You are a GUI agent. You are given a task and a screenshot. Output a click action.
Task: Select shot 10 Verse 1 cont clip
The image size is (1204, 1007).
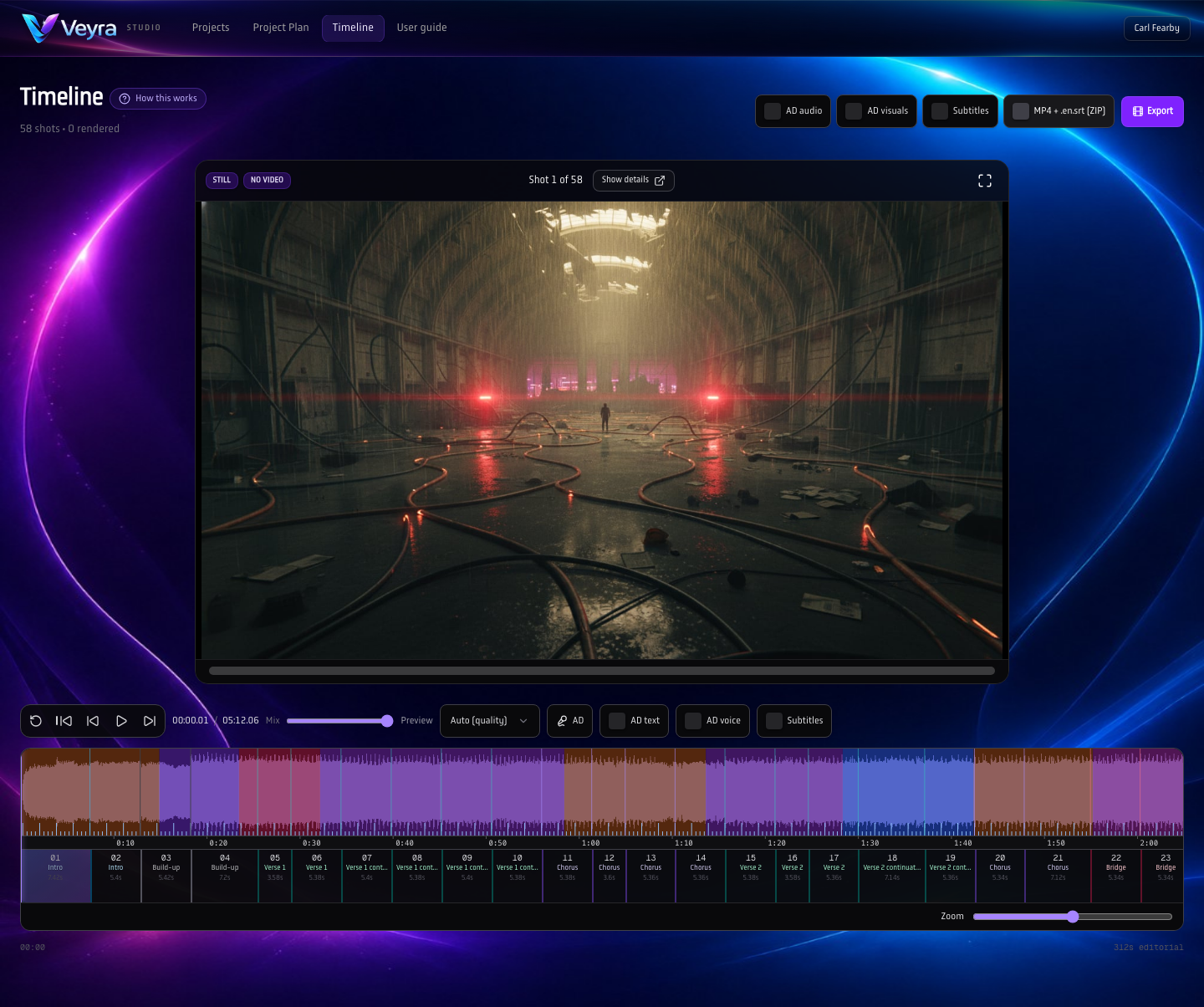click(x=518, y=876)
